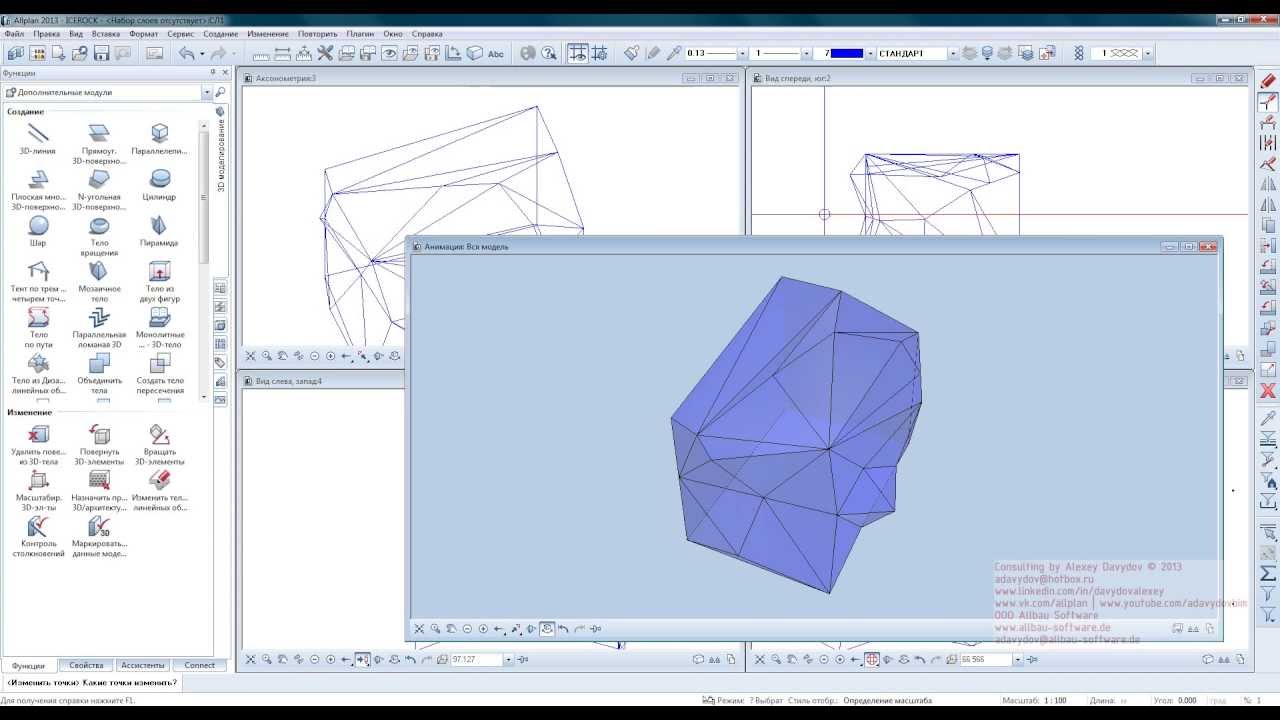The width and height of the screenshot is (1280, 720).
Task: Click the zoom-all icon in Анимация window toolbar
Action: coord(419,629)
